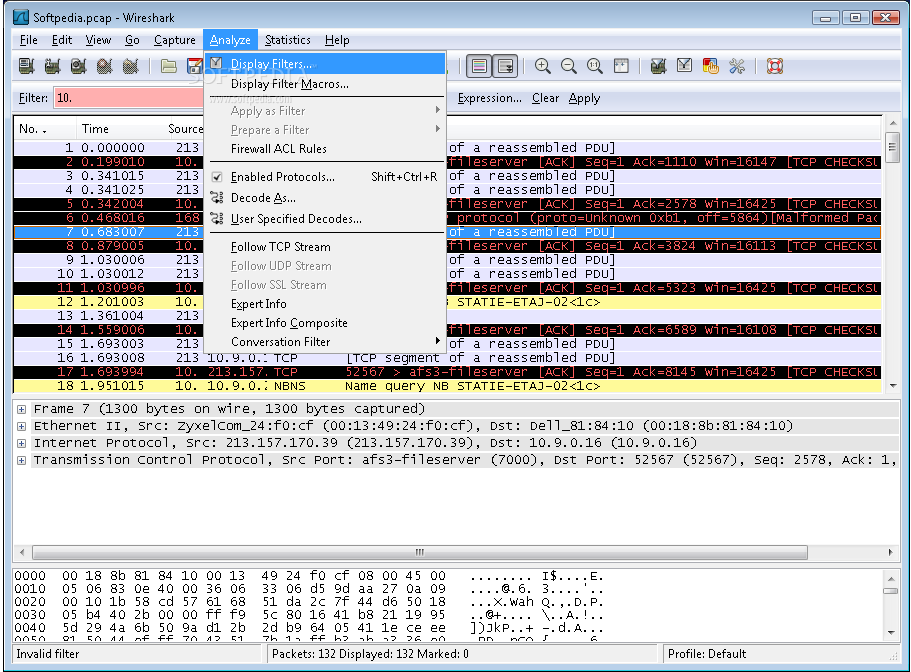
Task: Click the packet details horizontal scrollbar thumb
Action: pos(419,552)
